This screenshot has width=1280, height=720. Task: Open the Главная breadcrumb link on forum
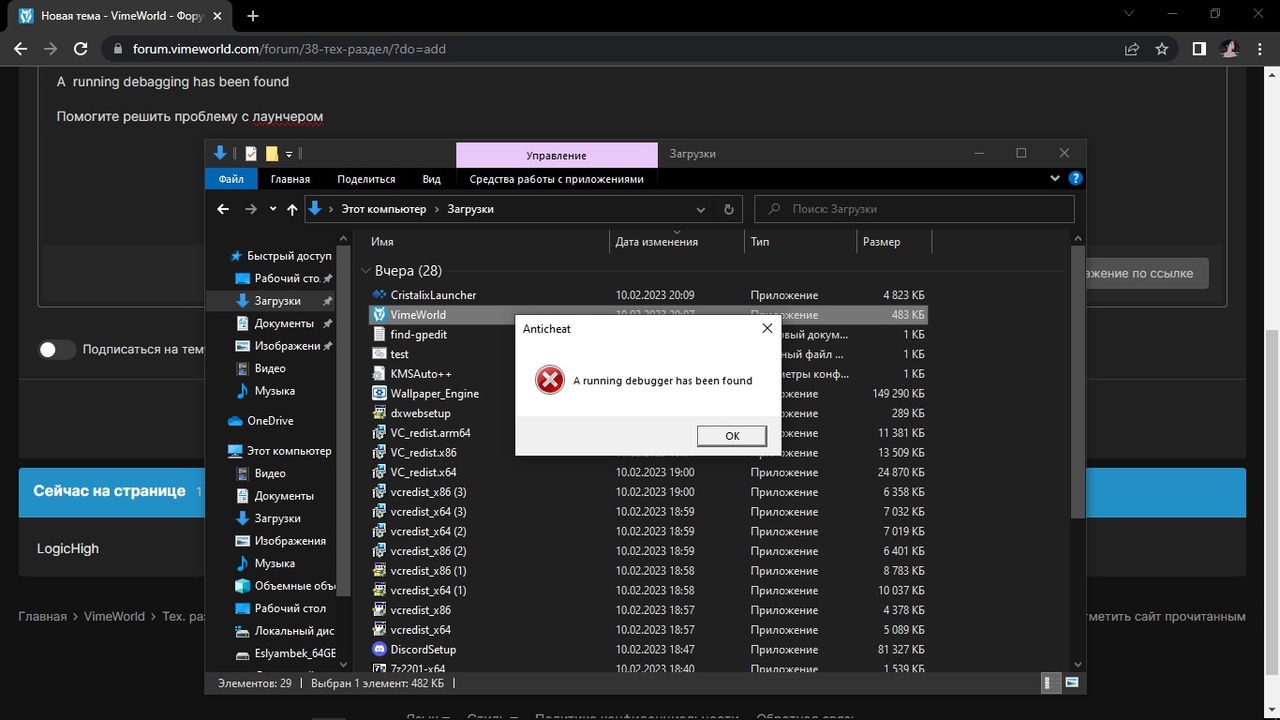pyautogui.click(x=42, y=616)
